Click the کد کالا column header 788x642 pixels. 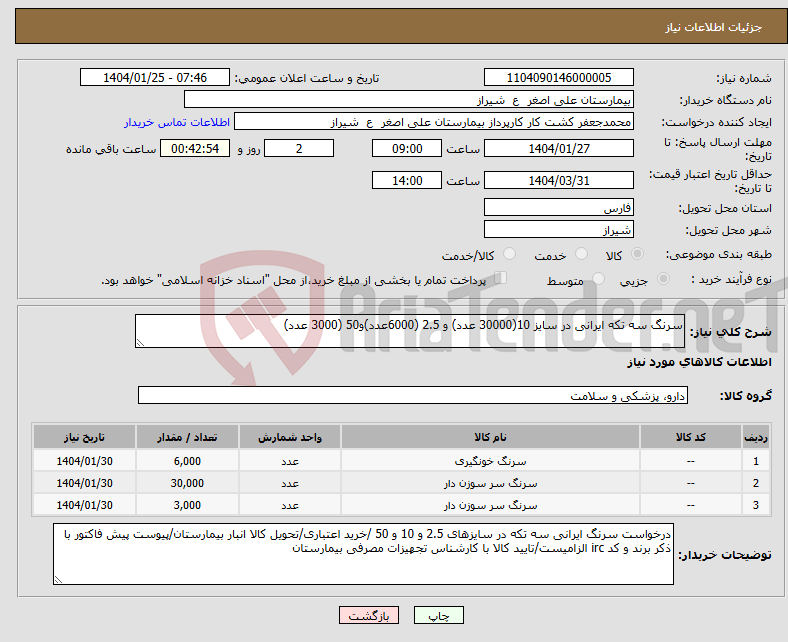point(691,437)
